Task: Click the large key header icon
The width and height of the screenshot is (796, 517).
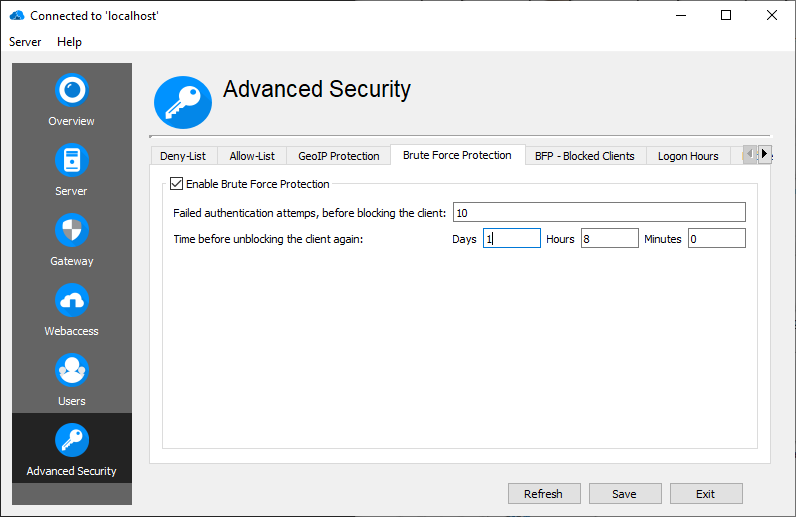Action: click(183, 102)
